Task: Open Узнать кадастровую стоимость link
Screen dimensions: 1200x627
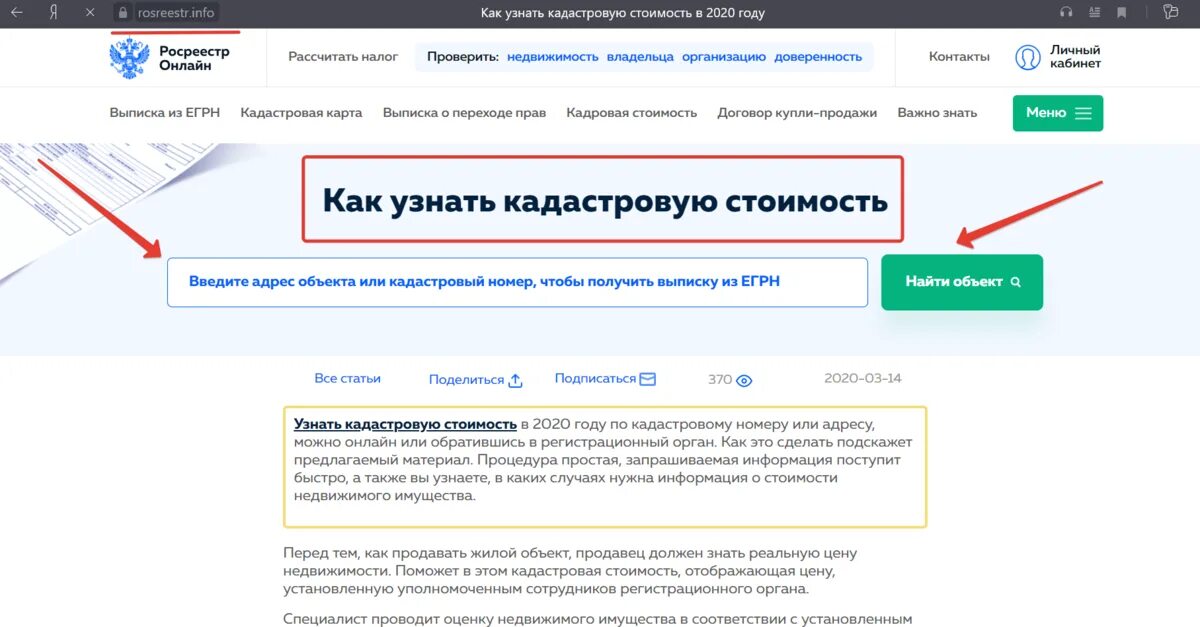Action: [405, 425]
